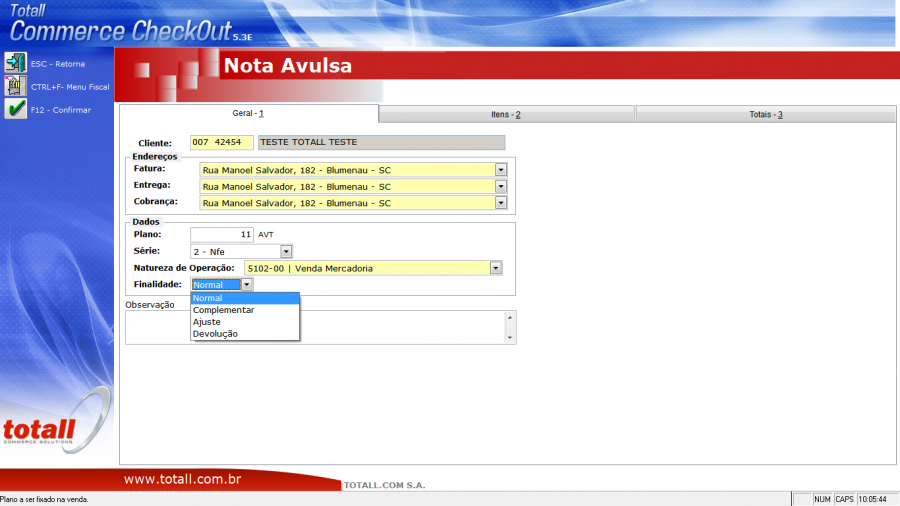Click the Observação scrollbar up arrow
Image resolution: width=900 pixels, height=506 pixels.
coord(510,317)
